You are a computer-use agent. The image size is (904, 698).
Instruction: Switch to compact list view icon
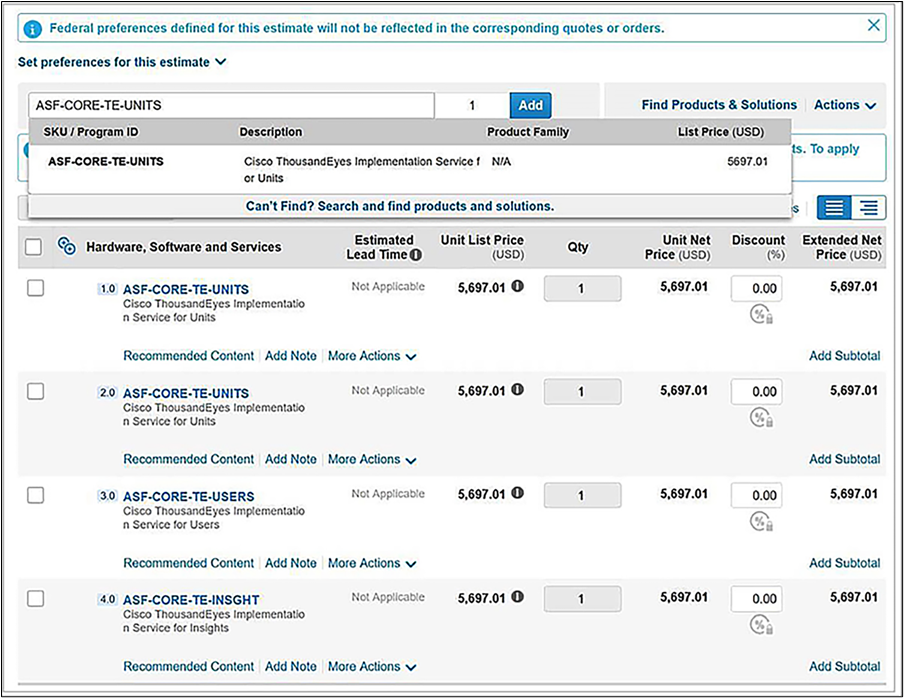(834, 207)
